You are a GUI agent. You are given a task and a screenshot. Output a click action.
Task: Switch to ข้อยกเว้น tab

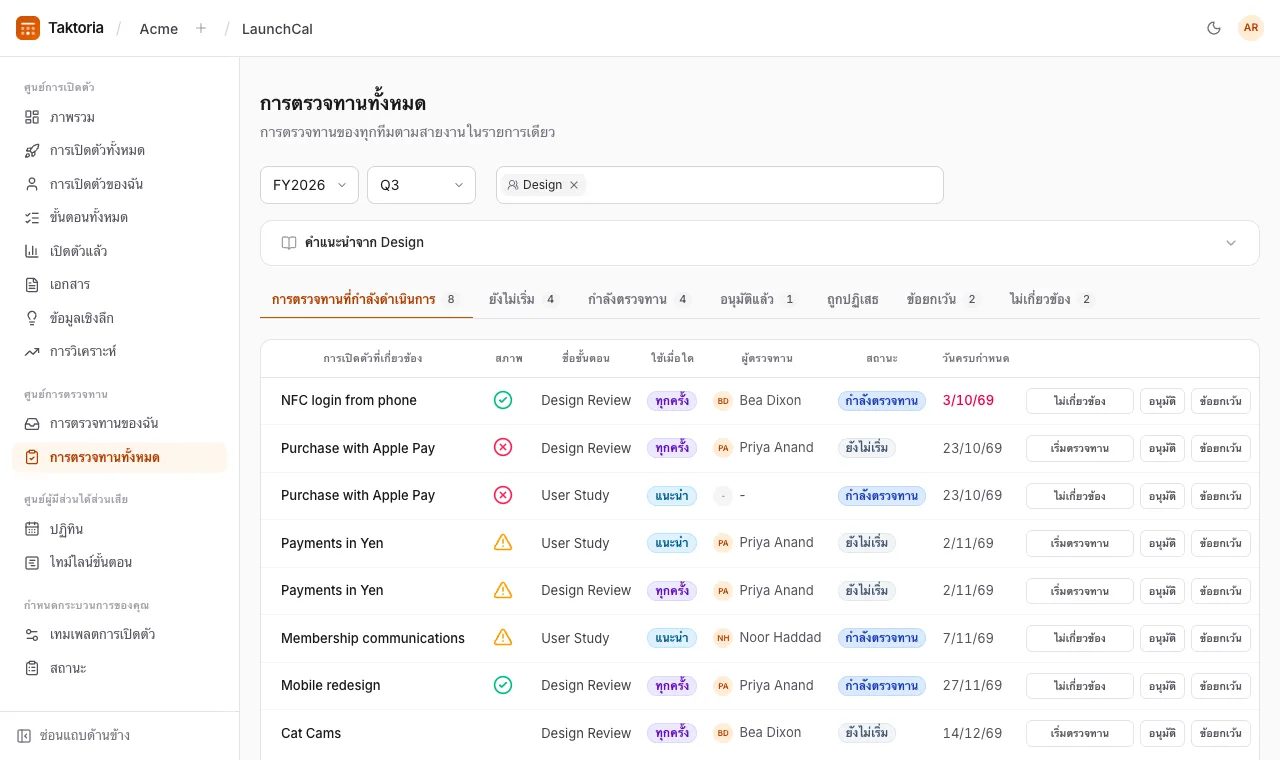click(x=942, y=299)
